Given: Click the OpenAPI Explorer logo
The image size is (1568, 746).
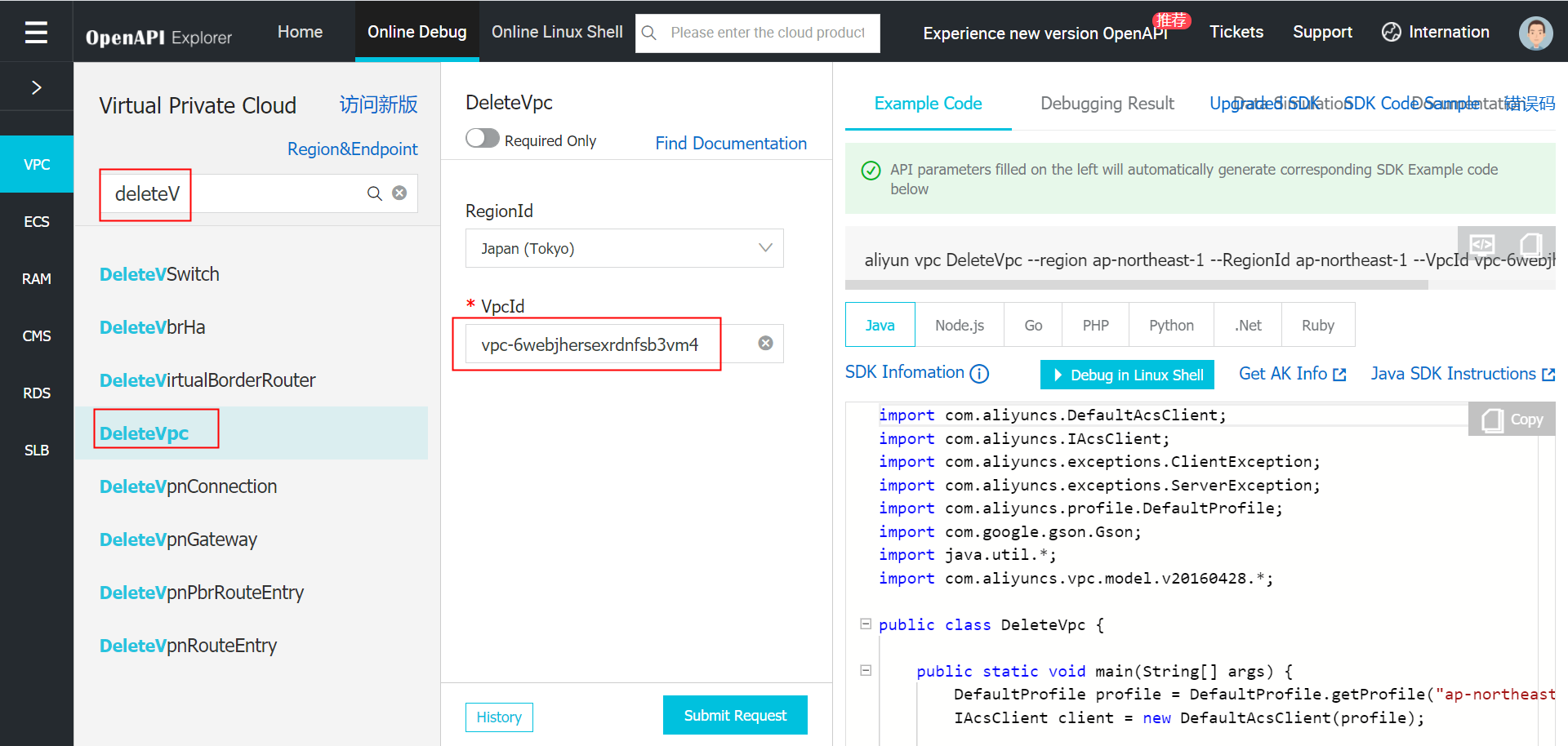Looking at the screenshot, I should (x=158, y=38).
